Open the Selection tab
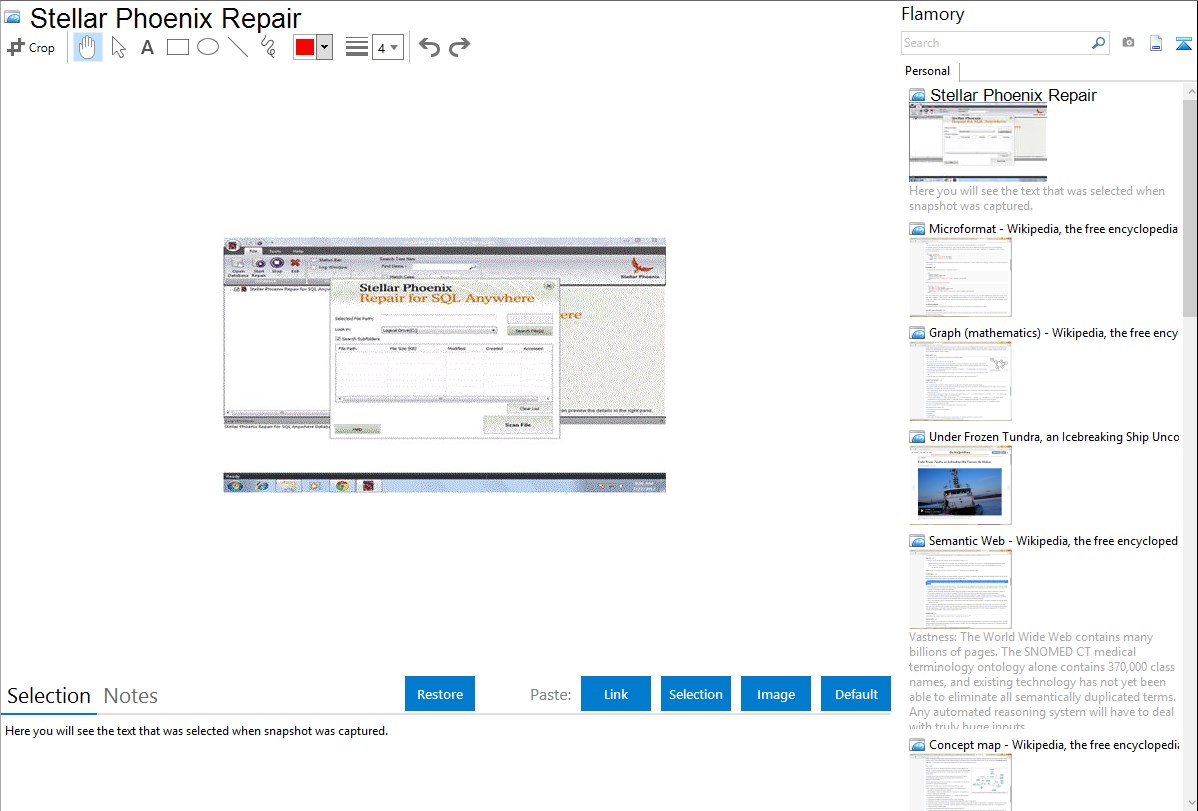Screen dimensions: 1198x811 click(49, 696)
